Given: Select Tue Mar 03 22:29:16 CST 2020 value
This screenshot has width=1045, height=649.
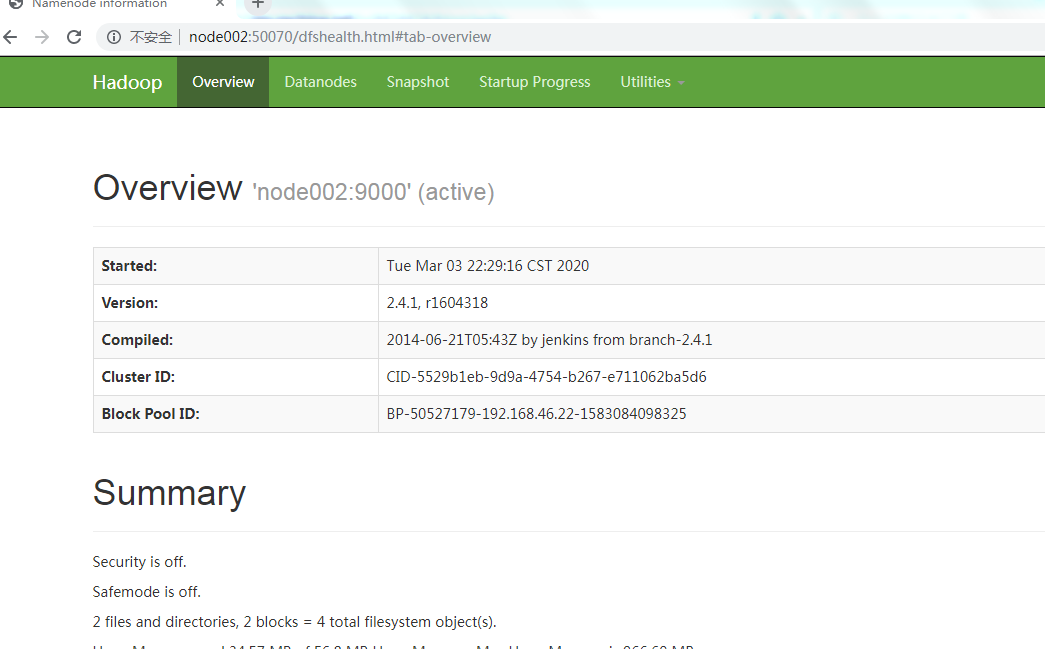Looking at the screenshot, I should tap(488, 266).
